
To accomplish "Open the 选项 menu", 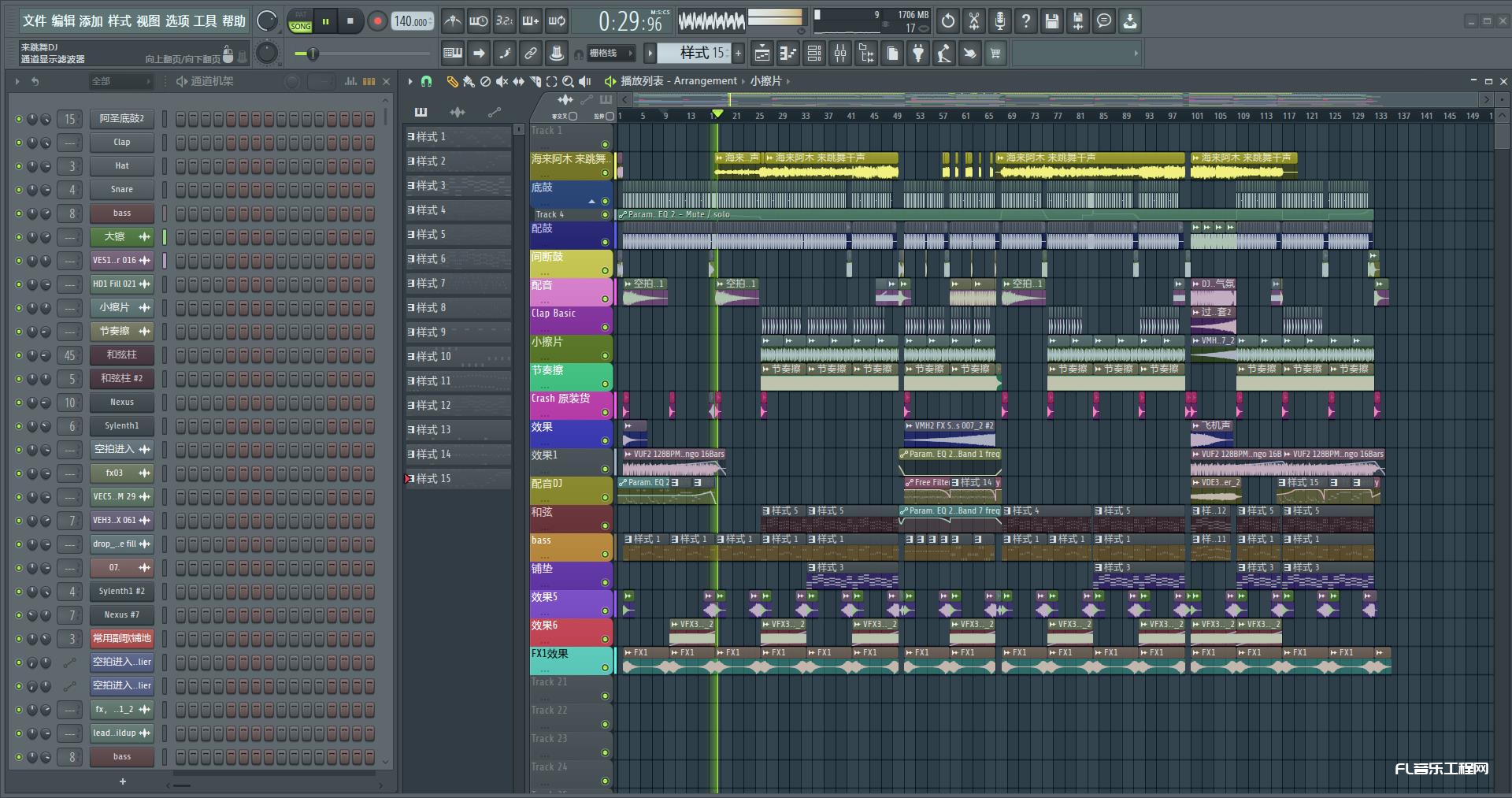I will point(177,21).
